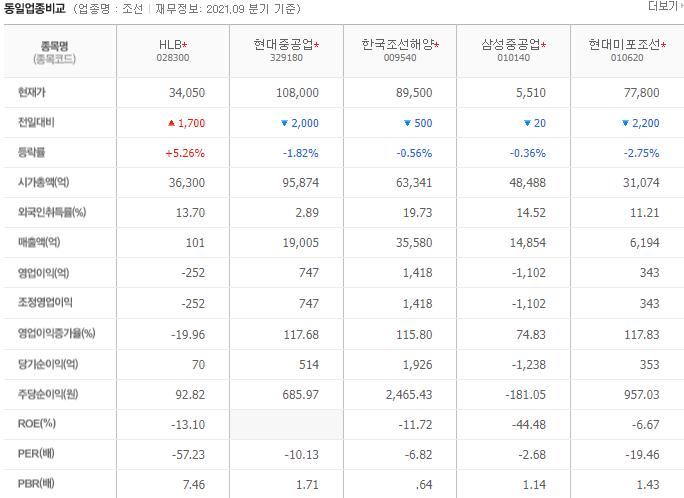Click the +5.26% change rate
Viewport: 684px width, 498px height.
pyautogui.click(x=185, y=153)
